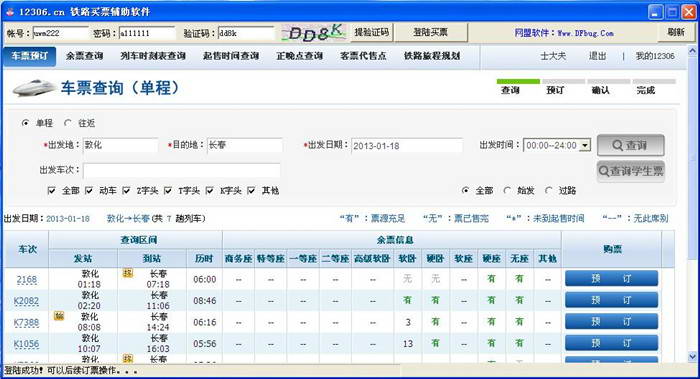Click the app icon in the title bar
This screenshot has width=700, height=379.
point(9,12)
